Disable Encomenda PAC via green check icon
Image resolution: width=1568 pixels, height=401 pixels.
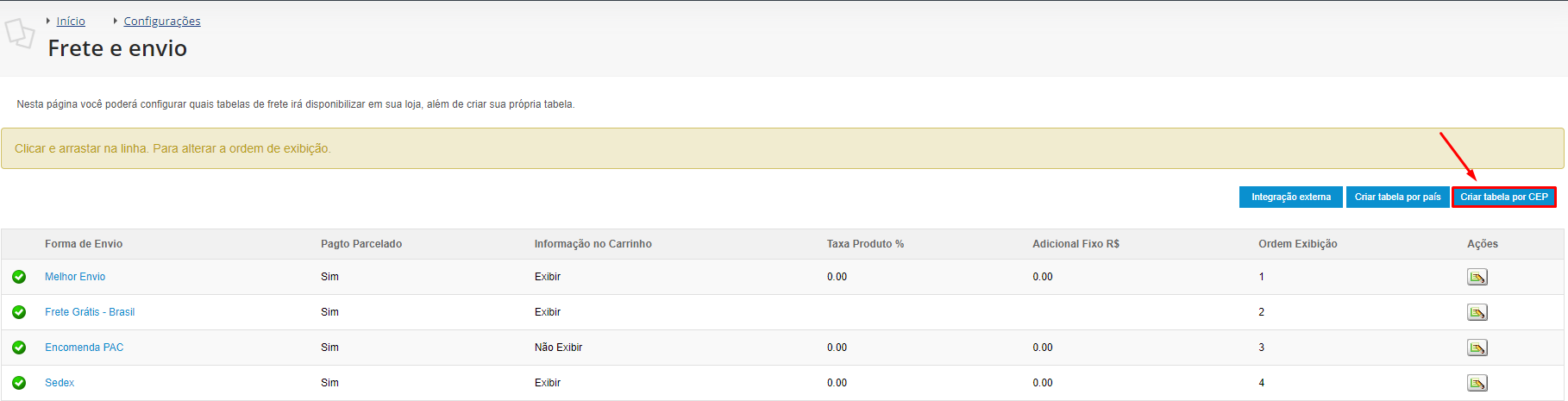[x=19, y=348]
